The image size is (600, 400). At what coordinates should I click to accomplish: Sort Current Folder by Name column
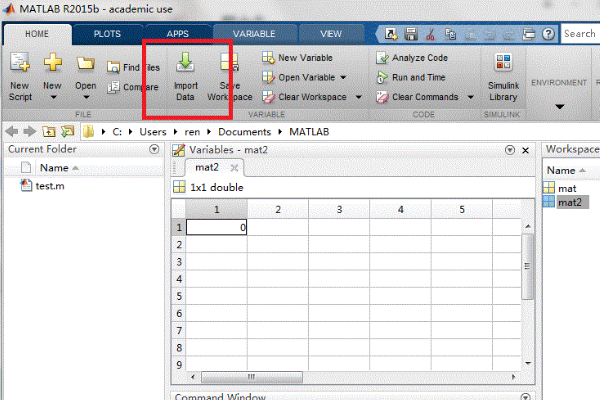coord(59,168)
